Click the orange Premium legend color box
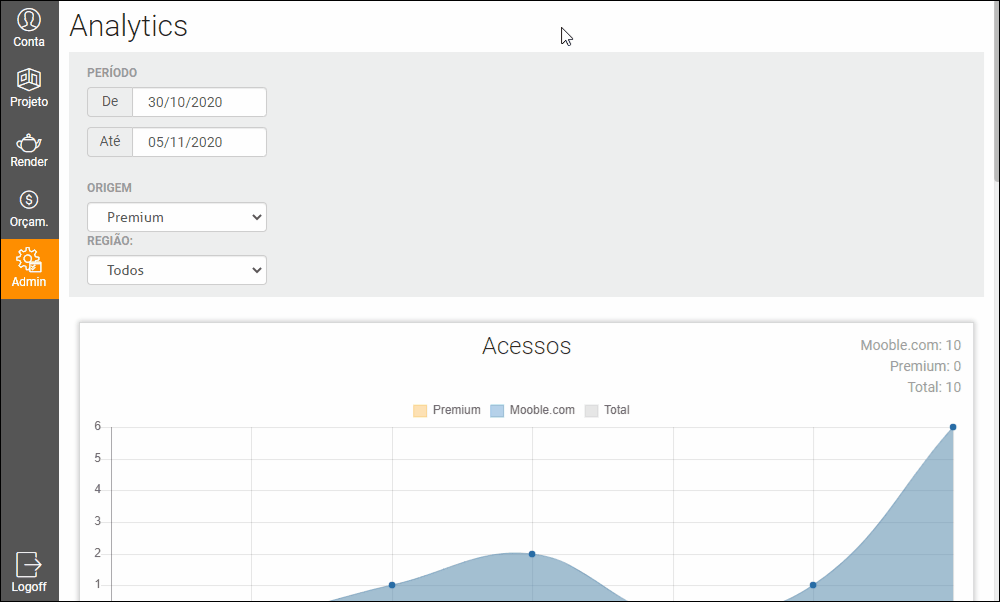This screenshot has width=1000, height=602. 420,411
